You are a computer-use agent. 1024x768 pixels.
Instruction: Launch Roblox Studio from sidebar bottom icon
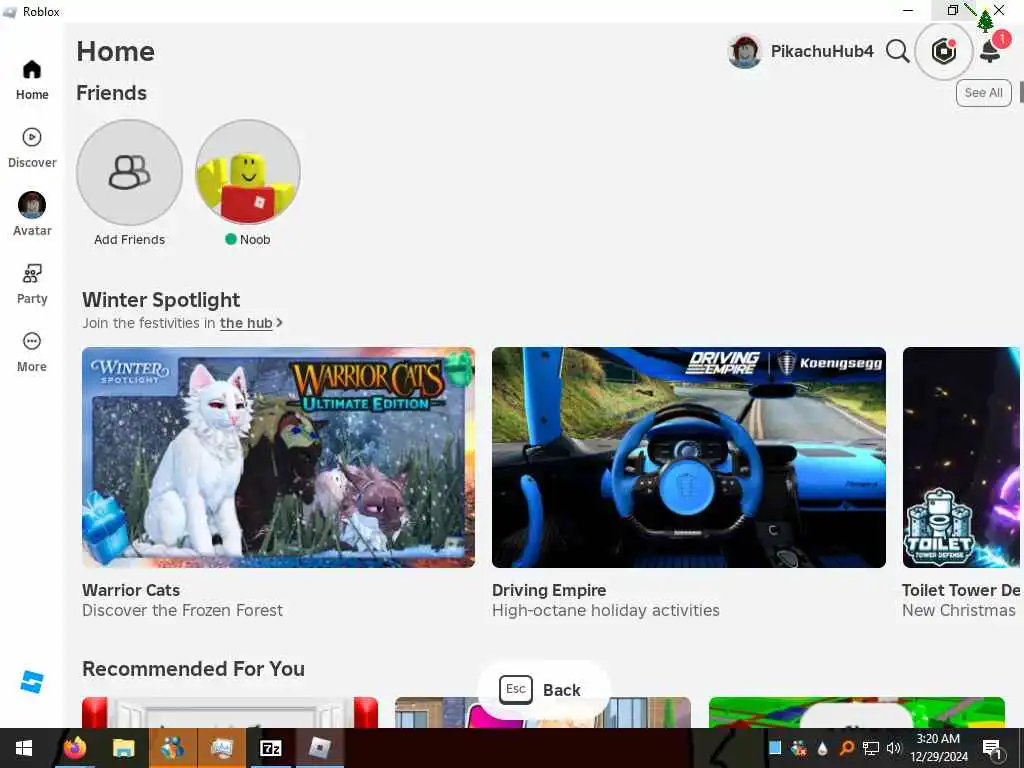click(x=31, y=682)
